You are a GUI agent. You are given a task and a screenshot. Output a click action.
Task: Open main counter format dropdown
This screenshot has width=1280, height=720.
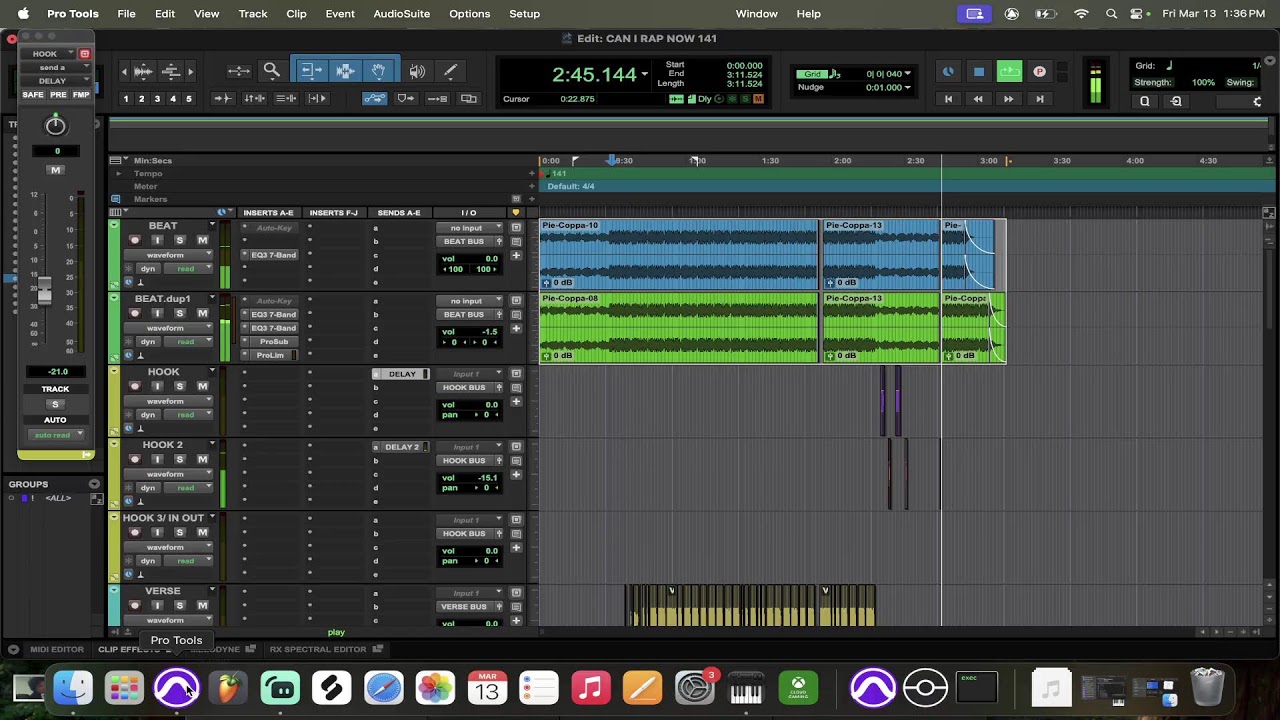[645, 74]
